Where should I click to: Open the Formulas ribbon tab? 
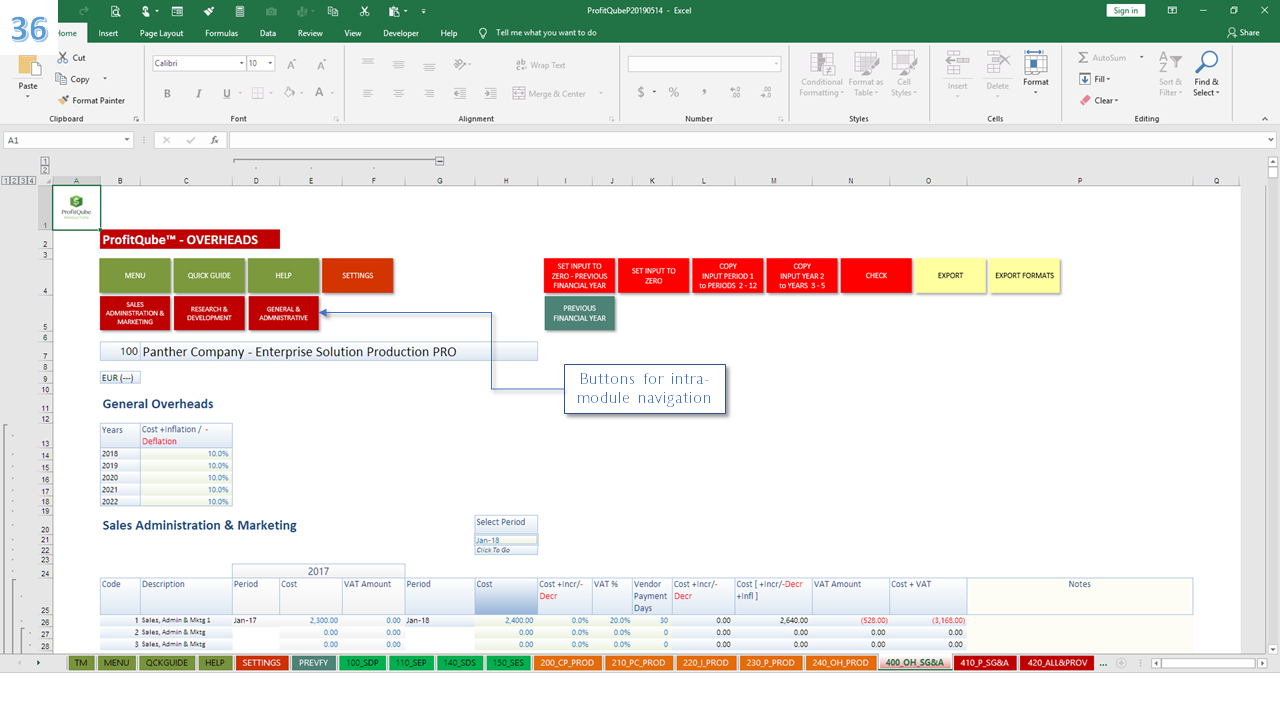(x=221, y=33)
